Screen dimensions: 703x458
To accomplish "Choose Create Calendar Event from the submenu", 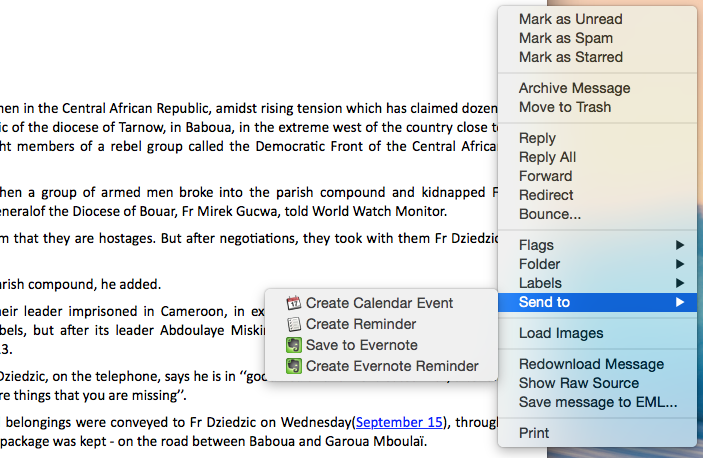I will pyautogui.click(x=381, y=303).
